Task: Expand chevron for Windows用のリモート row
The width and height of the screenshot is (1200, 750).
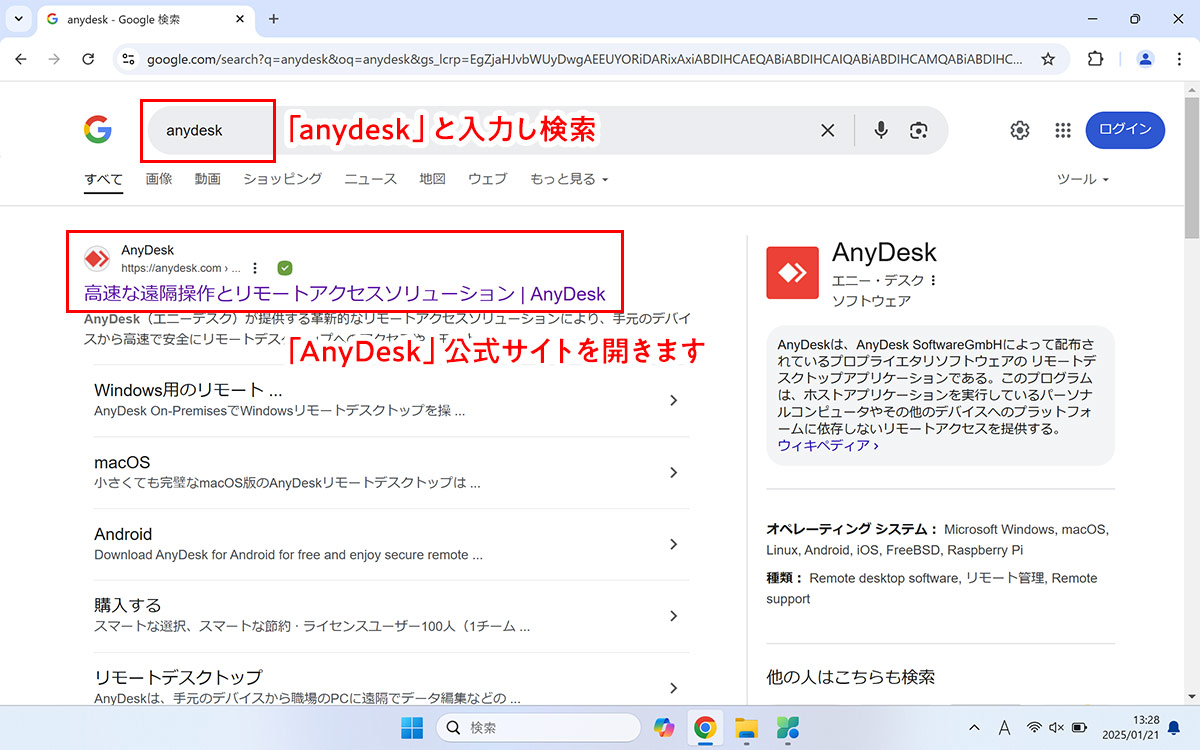Action: 673,400
